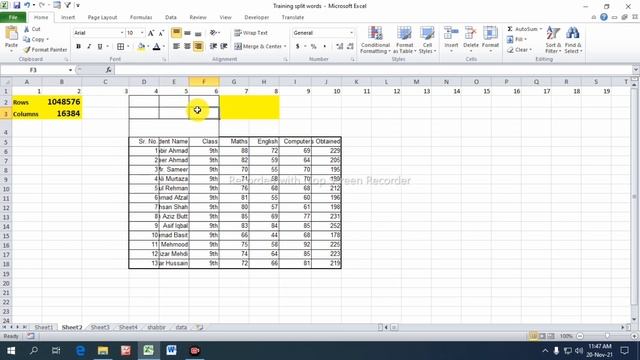Click the Borders icon
Viewport: 640px width, 360px height.
[x=120, y=47]
